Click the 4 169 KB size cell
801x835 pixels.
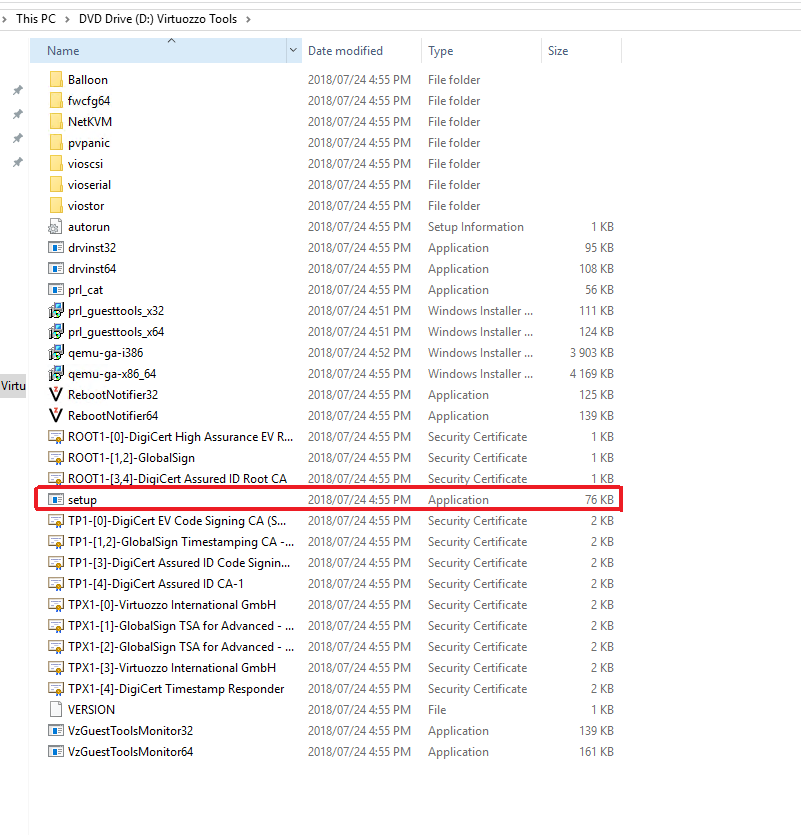click(591, 373)
